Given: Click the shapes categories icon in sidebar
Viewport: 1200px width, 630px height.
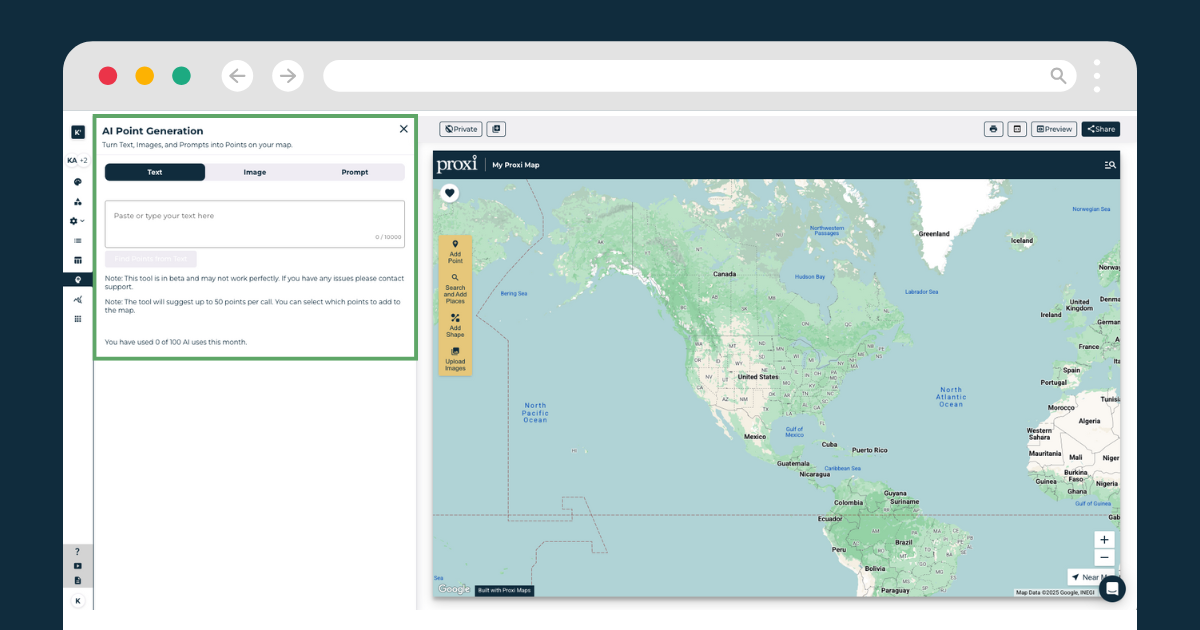Looking at the screenshot, I should [x=78, y=201].
